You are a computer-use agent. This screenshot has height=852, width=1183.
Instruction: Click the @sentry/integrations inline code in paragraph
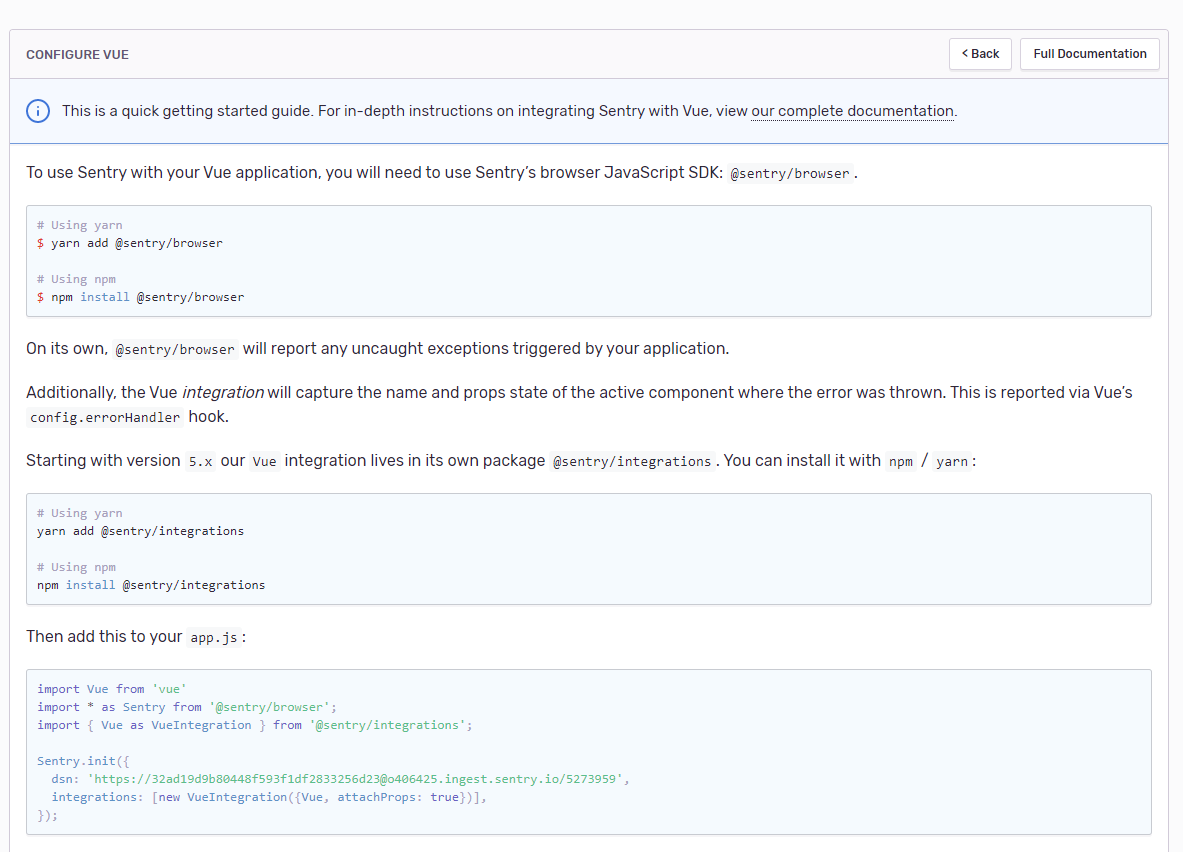click(631, 462)
